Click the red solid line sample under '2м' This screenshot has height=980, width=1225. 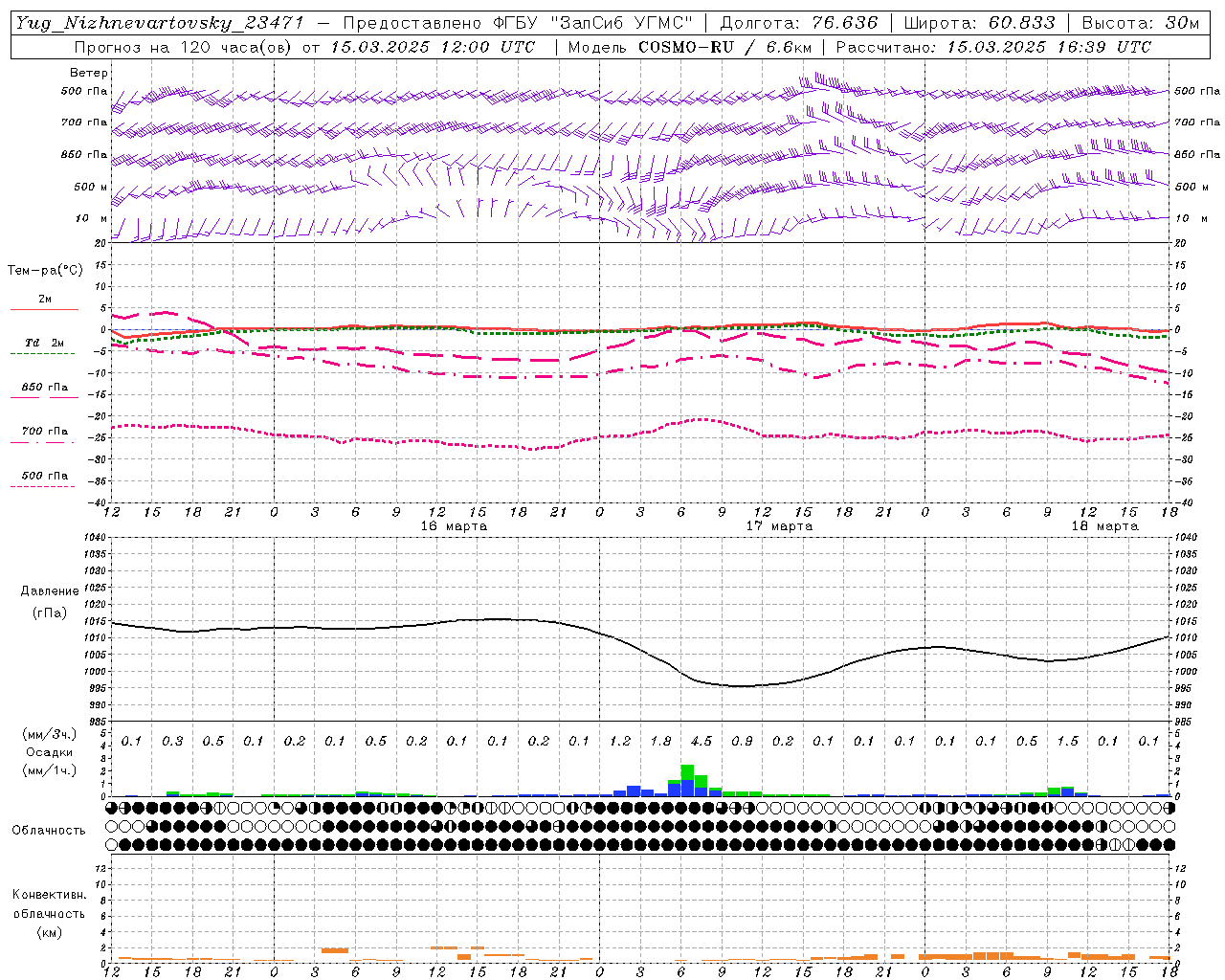tap(44, 310)
